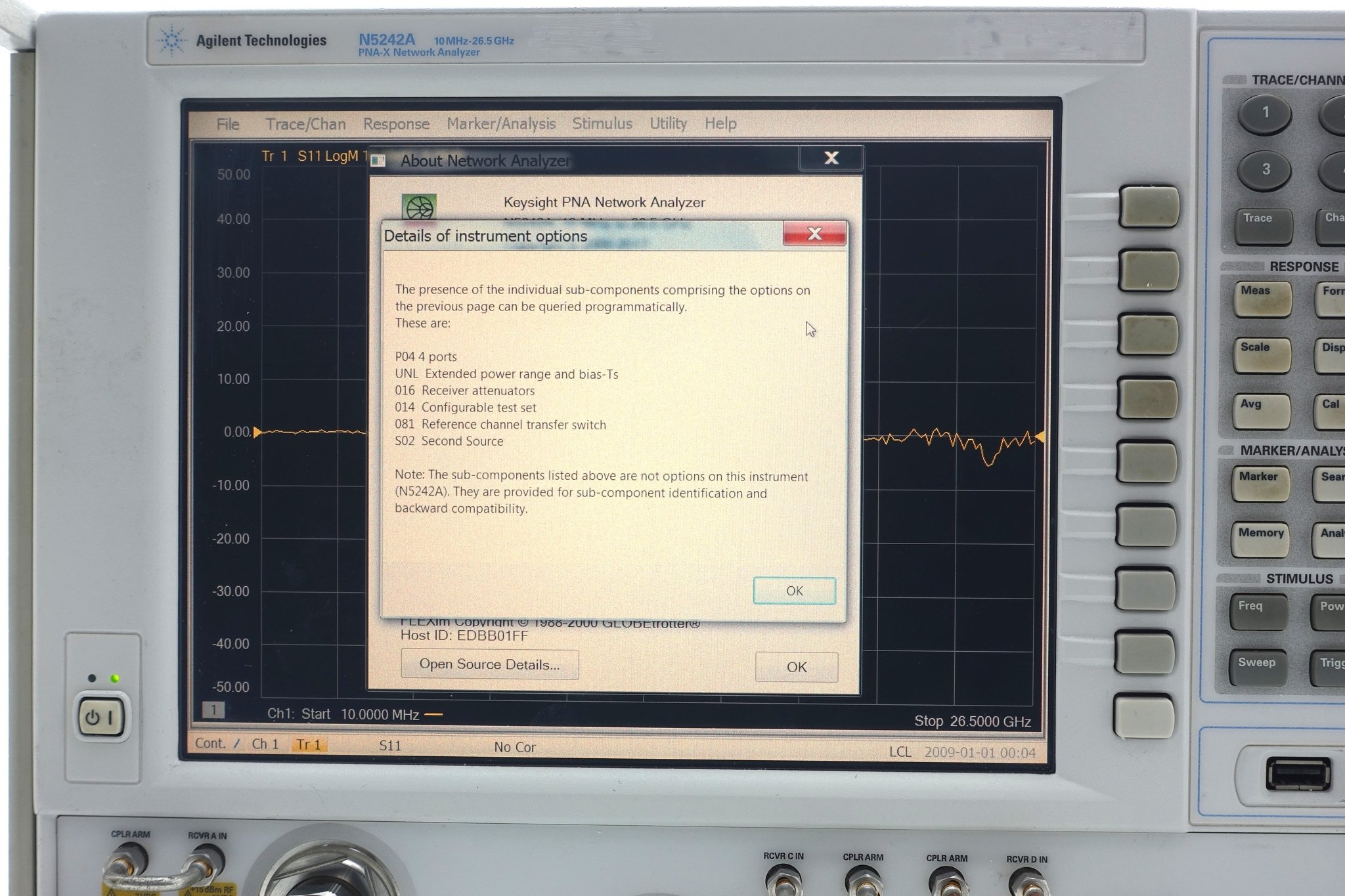Open the File menu
The width and height of the screenshot is (1345, 896).
[228, 124]
